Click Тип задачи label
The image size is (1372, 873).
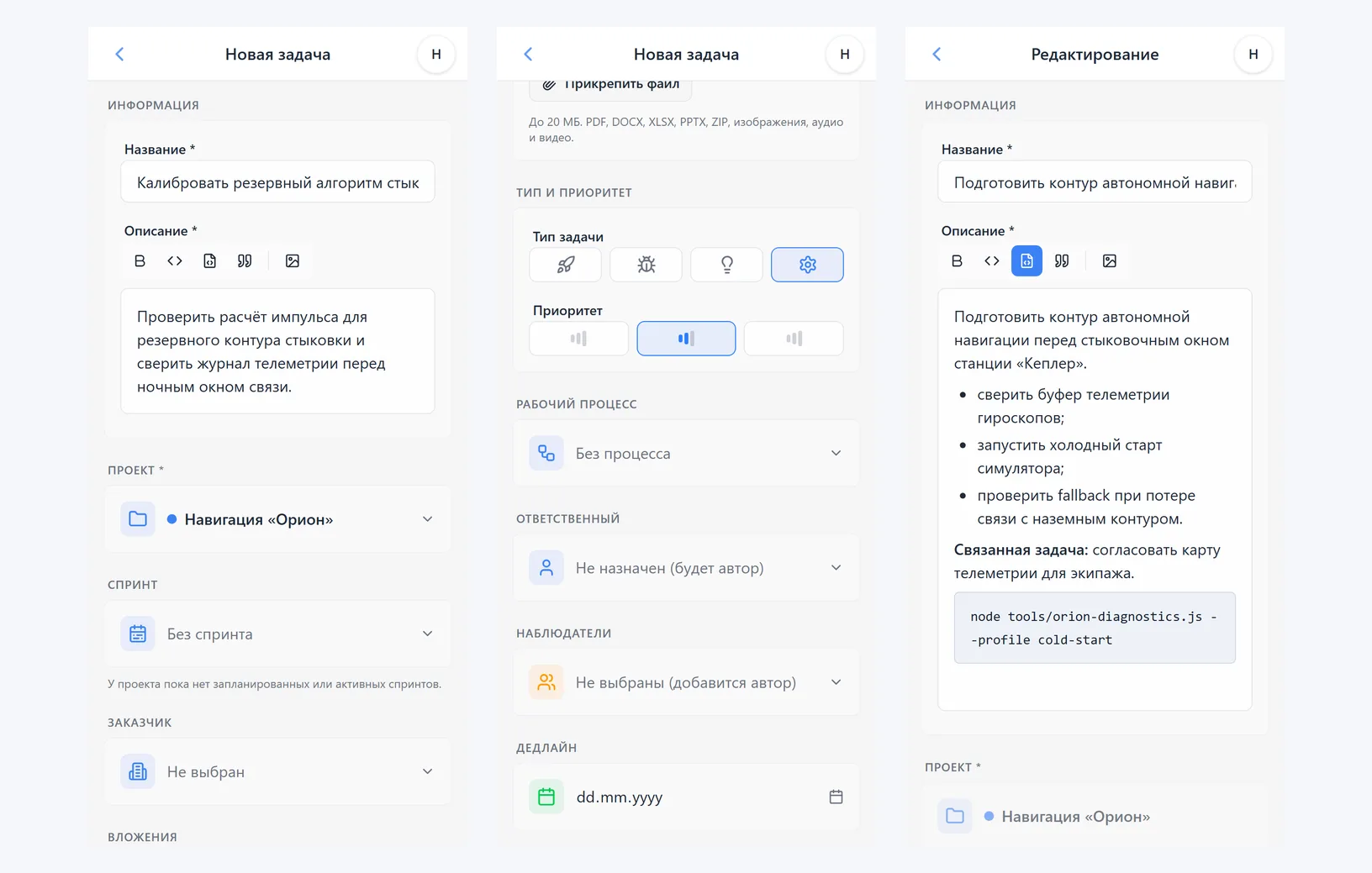[x=567, y=237]
